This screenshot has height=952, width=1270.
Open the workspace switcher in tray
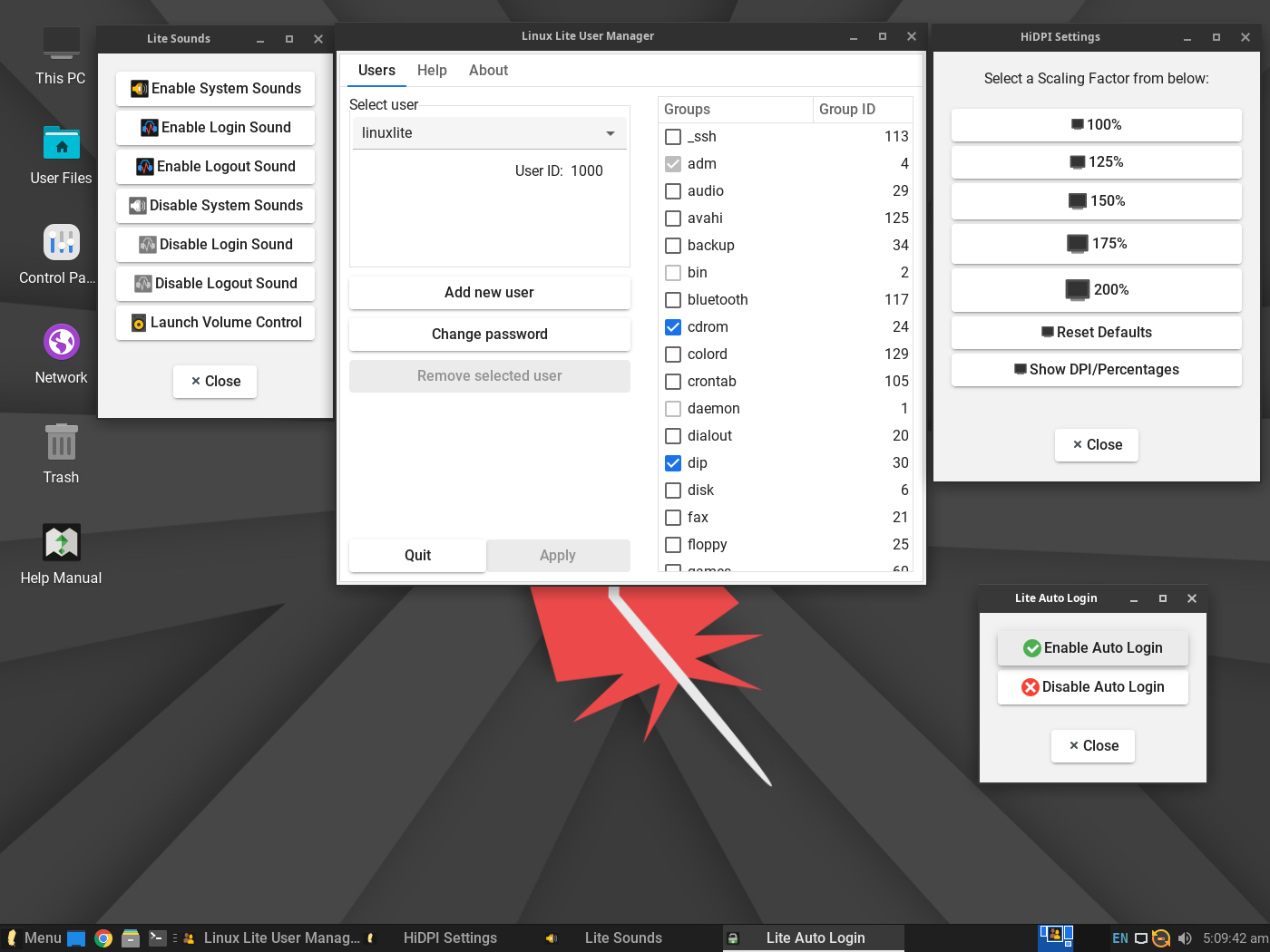pyautogui.click(x=1056, y=937)
